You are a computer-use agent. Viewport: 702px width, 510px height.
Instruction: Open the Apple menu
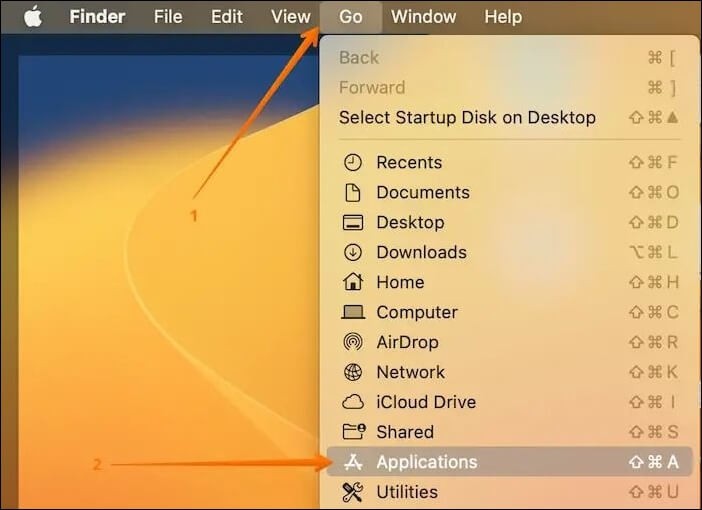coord(33,17)
